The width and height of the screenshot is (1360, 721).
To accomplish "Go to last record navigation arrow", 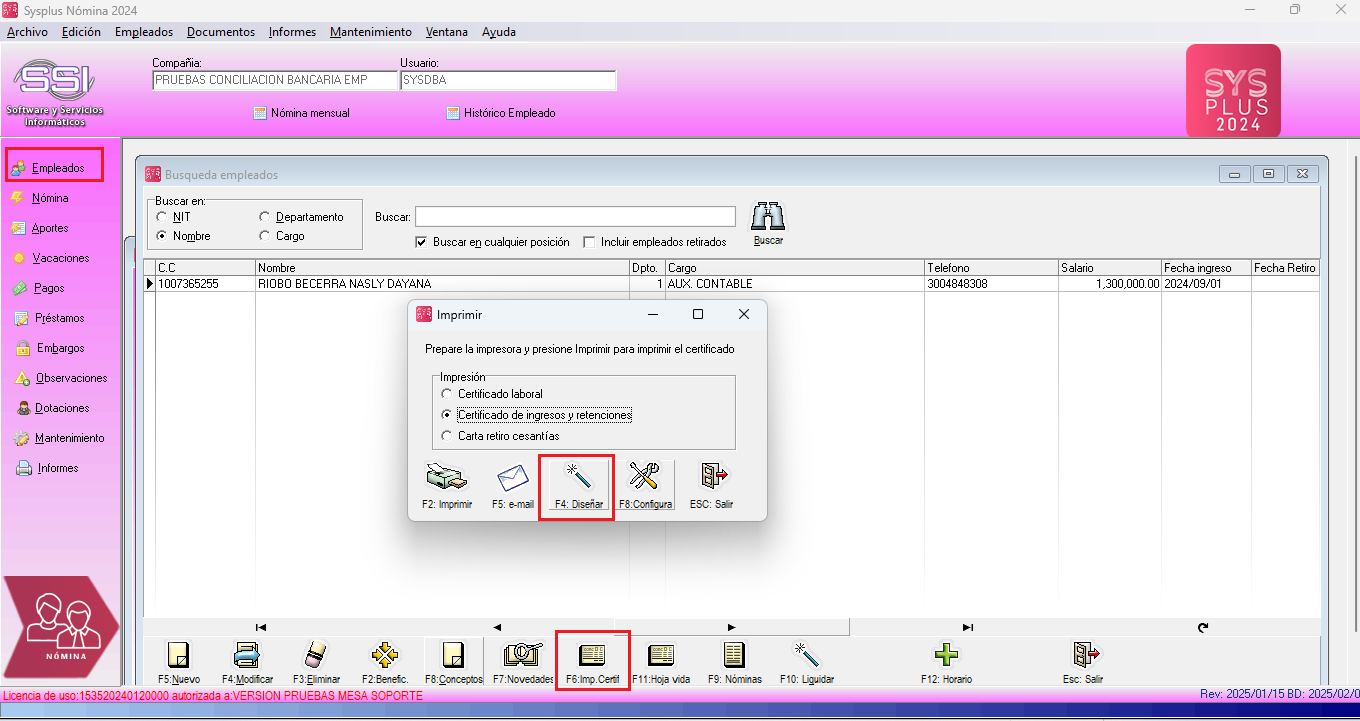I will 967,627.
